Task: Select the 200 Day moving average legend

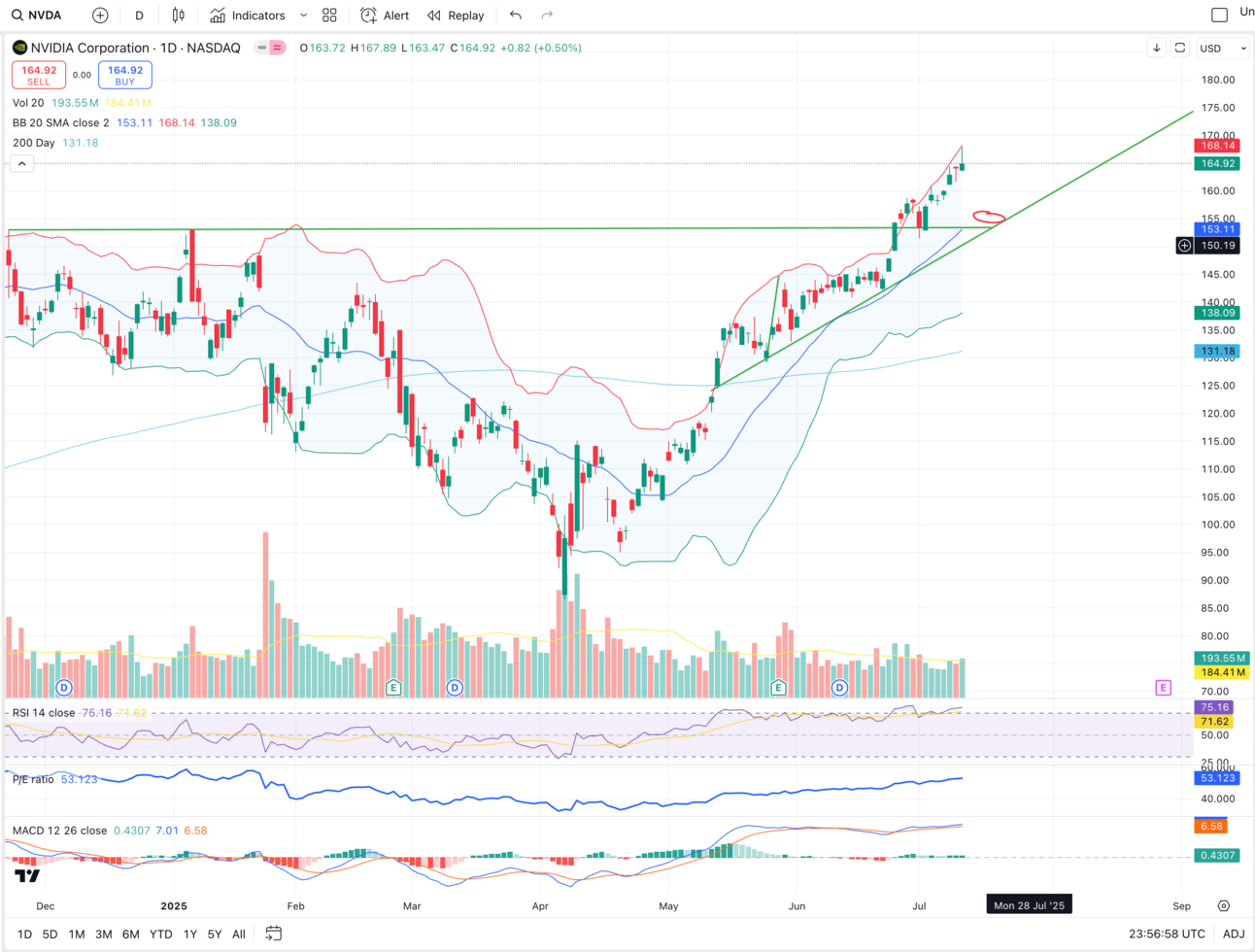Action: tap(34, 143)
